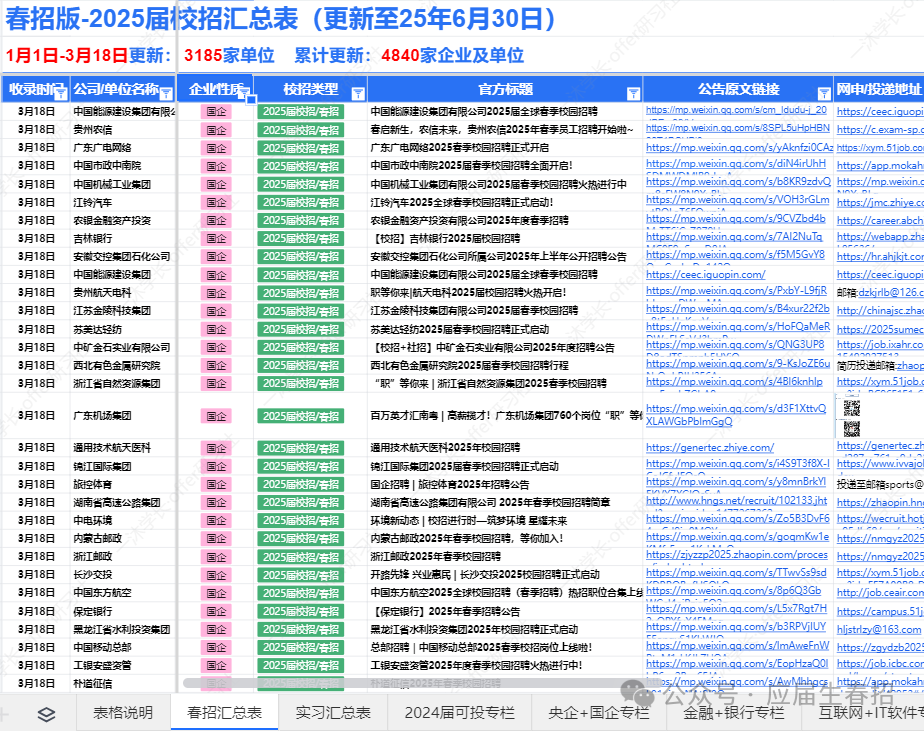
Task: Select the 收录时间 column header cell
Action: pos(35,89)
